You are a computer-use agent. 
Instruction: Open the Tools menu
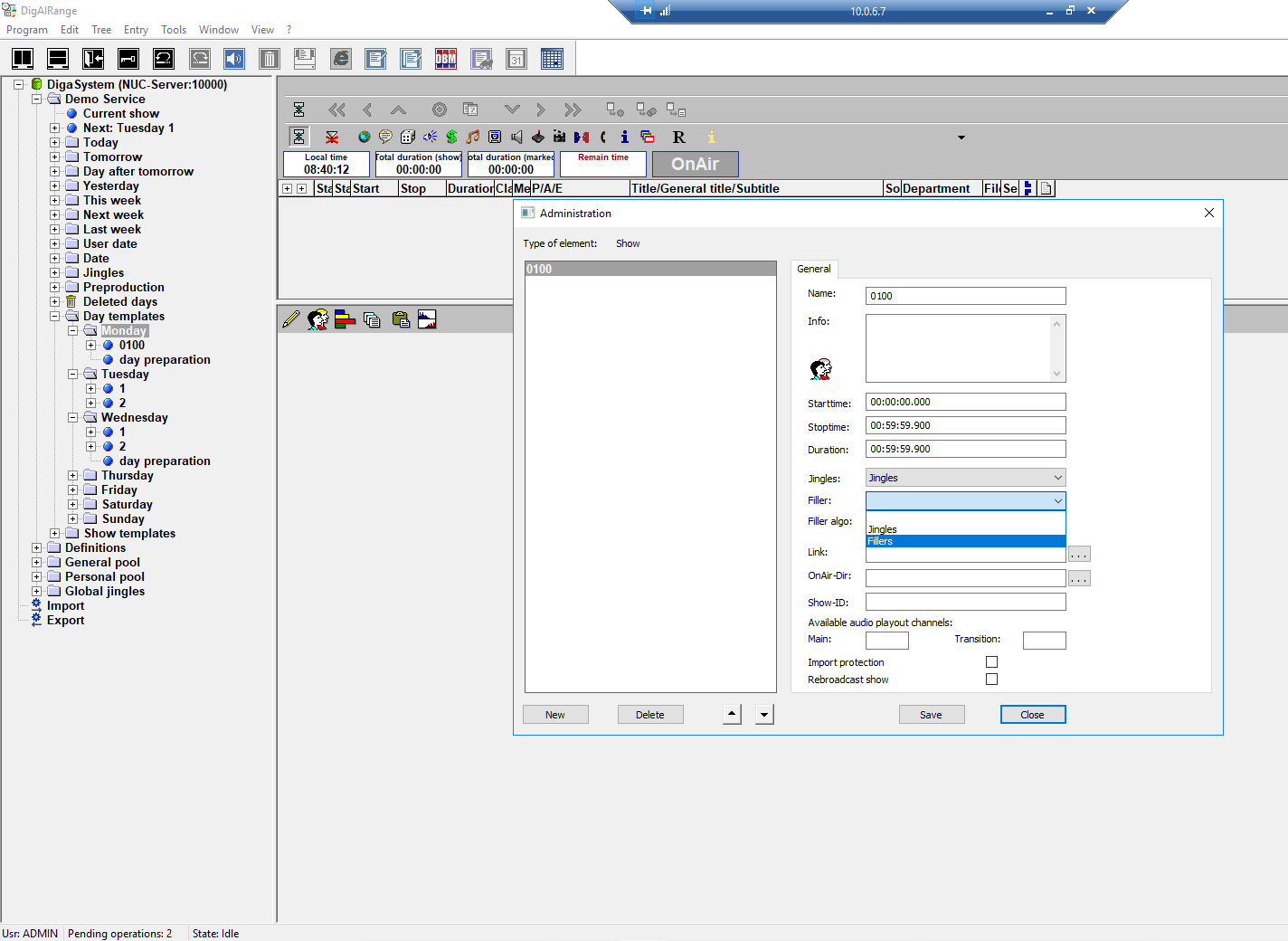tap(174, 30)
